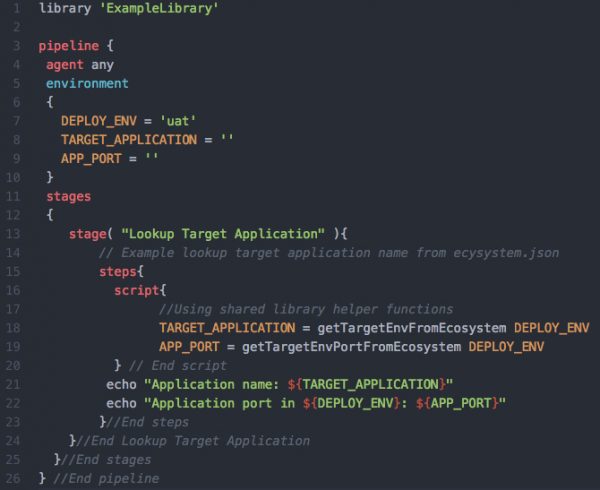The image size is (600, 490).
Task: Click the End steps comment
Action: click(148, 422)
